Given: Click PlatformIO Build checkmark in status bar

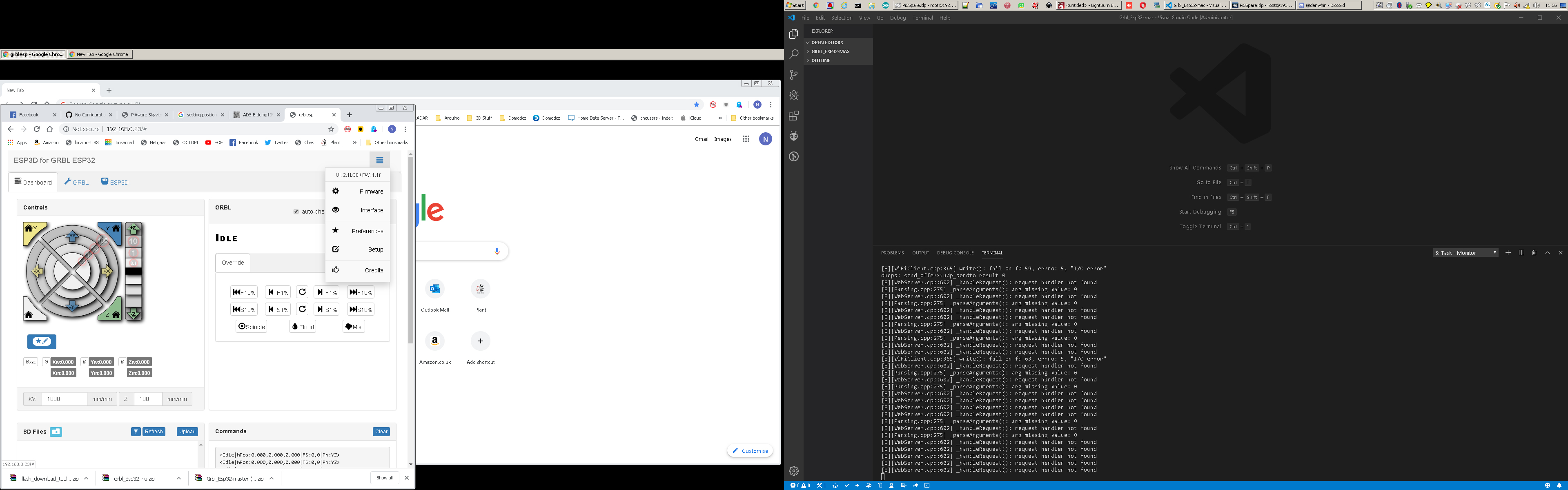Looking at the screenshot, I should click(847, 485).
